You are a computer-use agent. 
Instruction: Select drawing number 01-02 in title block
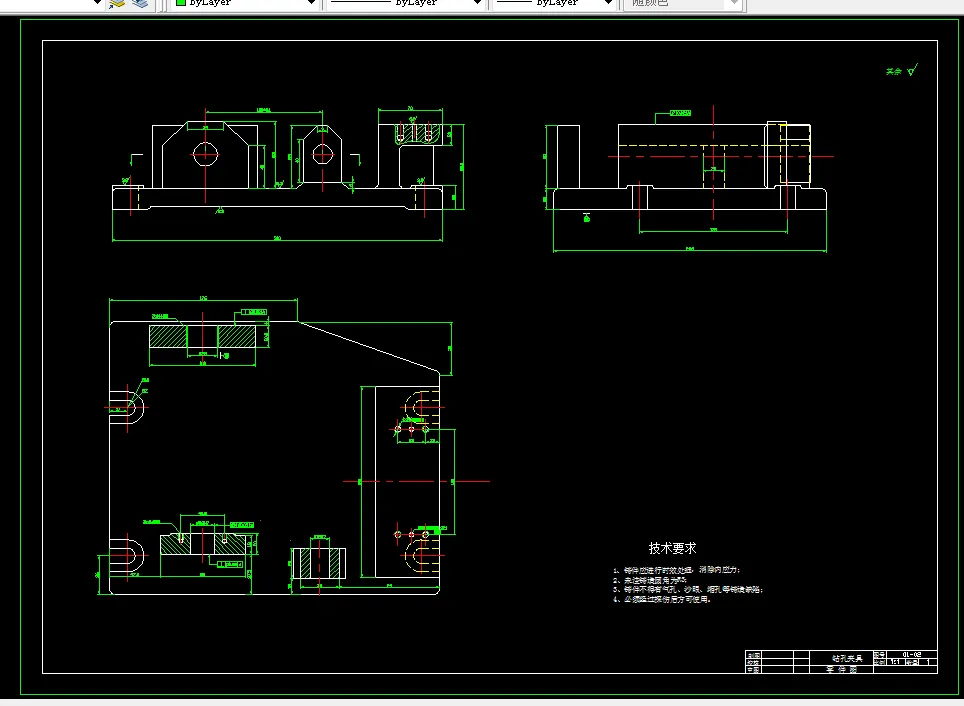click(912, 654)
